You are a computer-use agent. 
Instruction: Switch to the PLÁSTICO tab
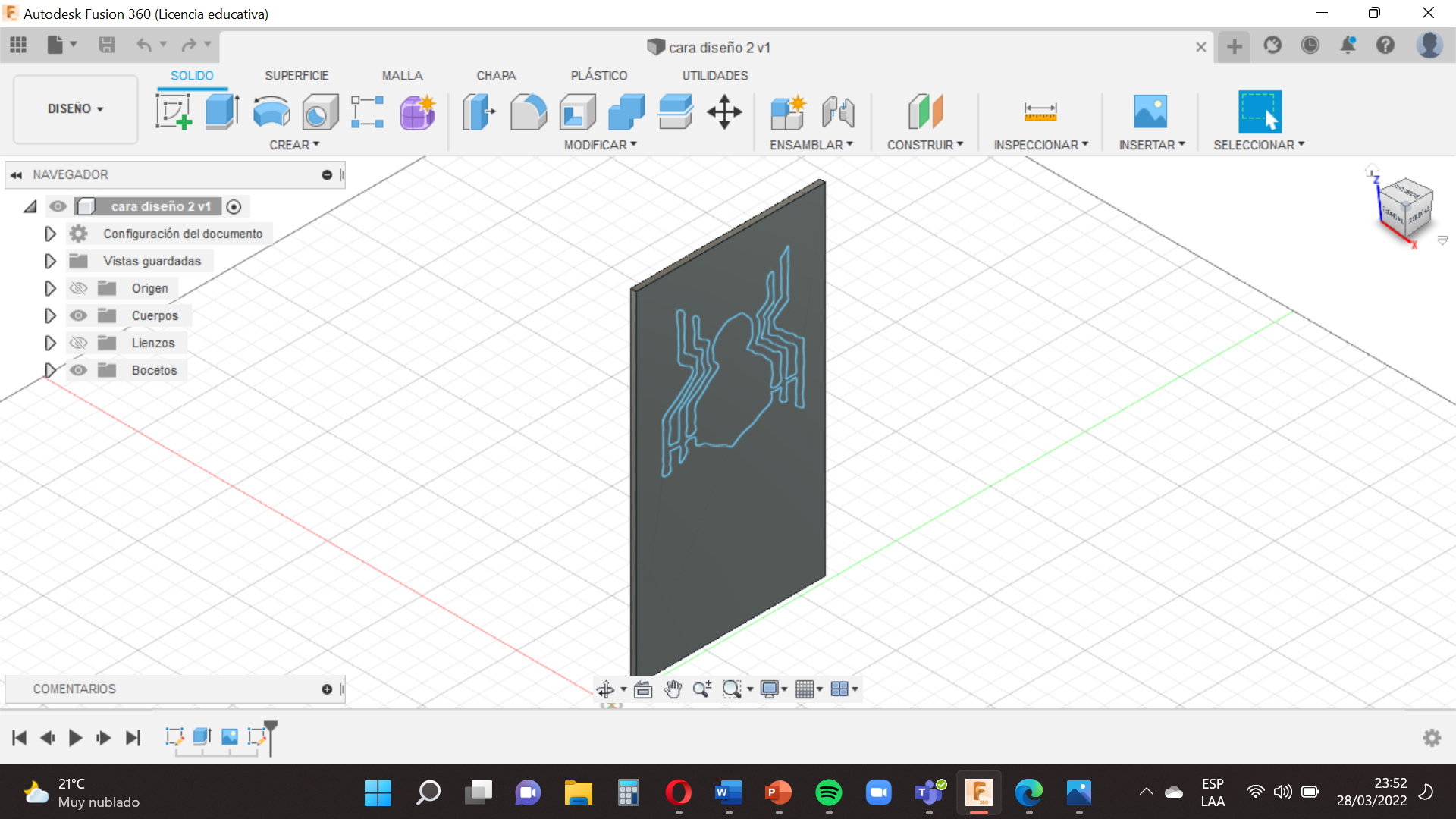599,76
